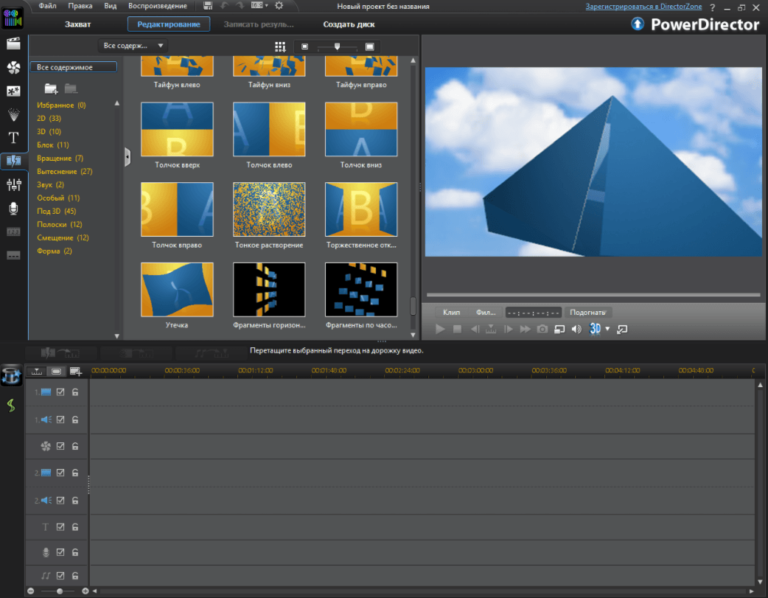768x598 pixels.
Task: Click the new folder icon in library
Action: [50, 88]
